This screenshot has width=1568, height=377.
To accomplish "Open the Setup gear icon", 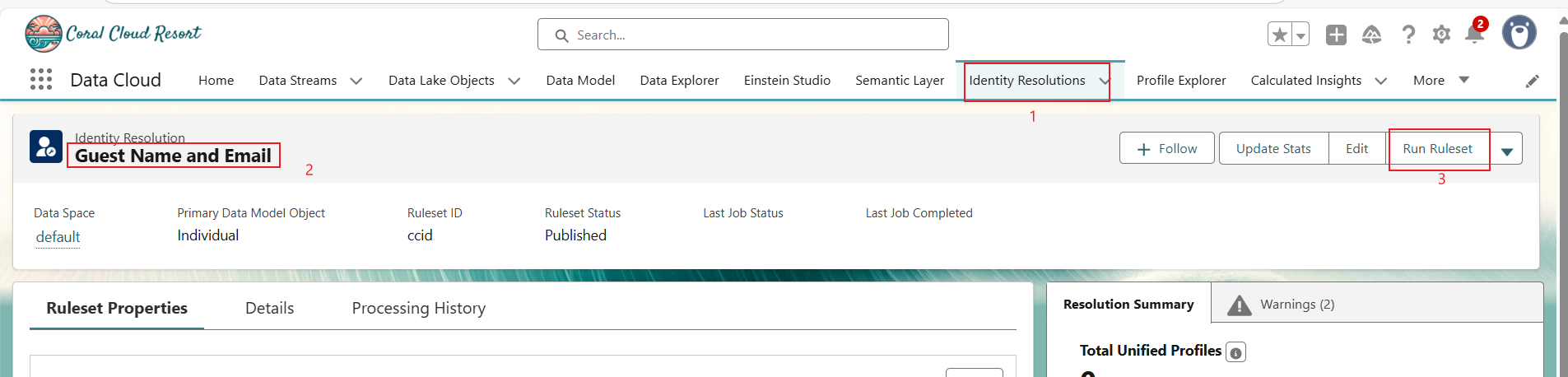I will [1441, 35].
